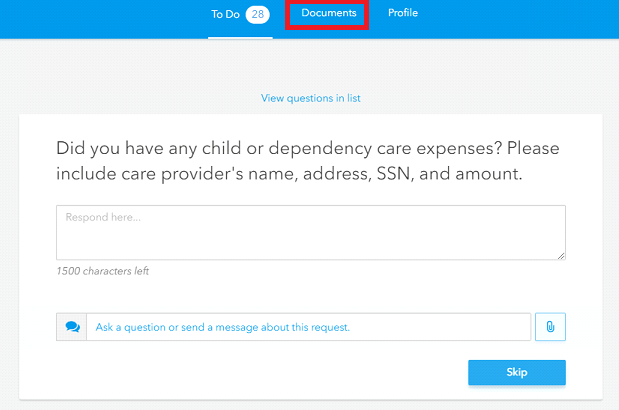
Task: Attach a file with the paperclip icon
Action: click(x=550, y=327)
